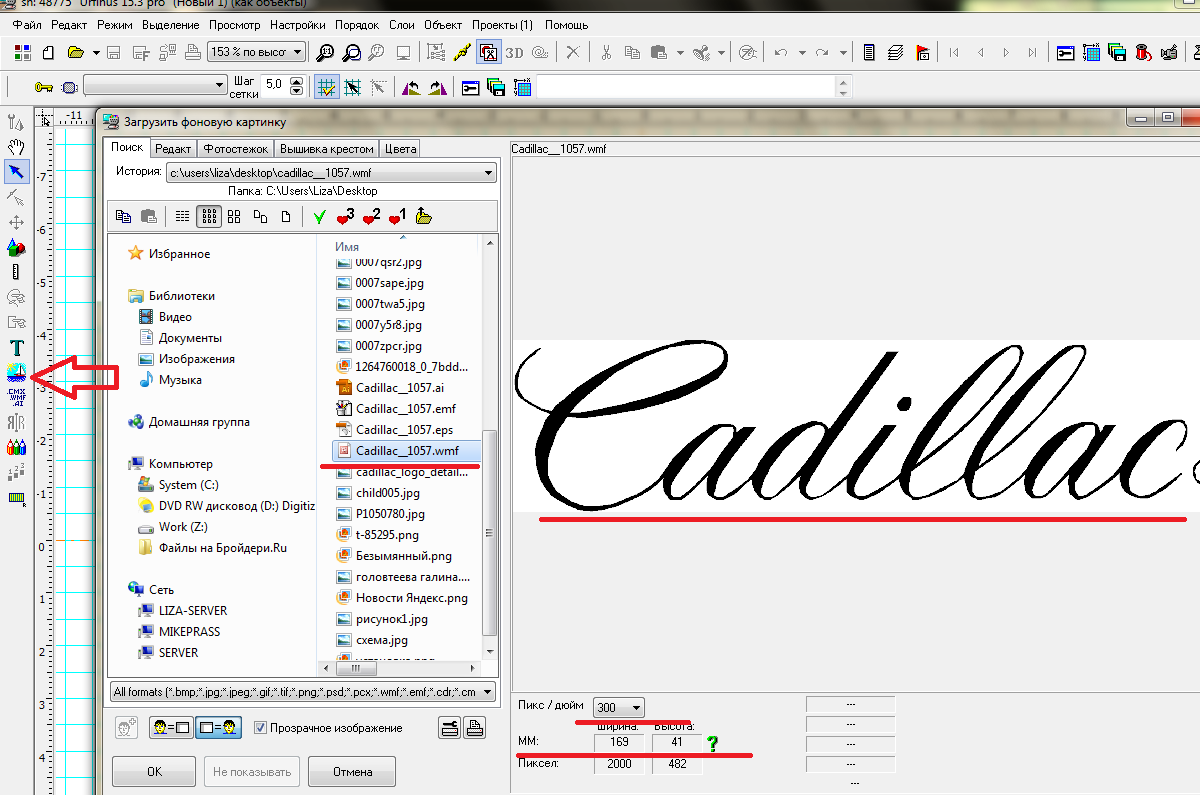The width and height of the screenshot is (1200, 795).
Task: Click the red thread spool icon
Action: click(1142, 53)
